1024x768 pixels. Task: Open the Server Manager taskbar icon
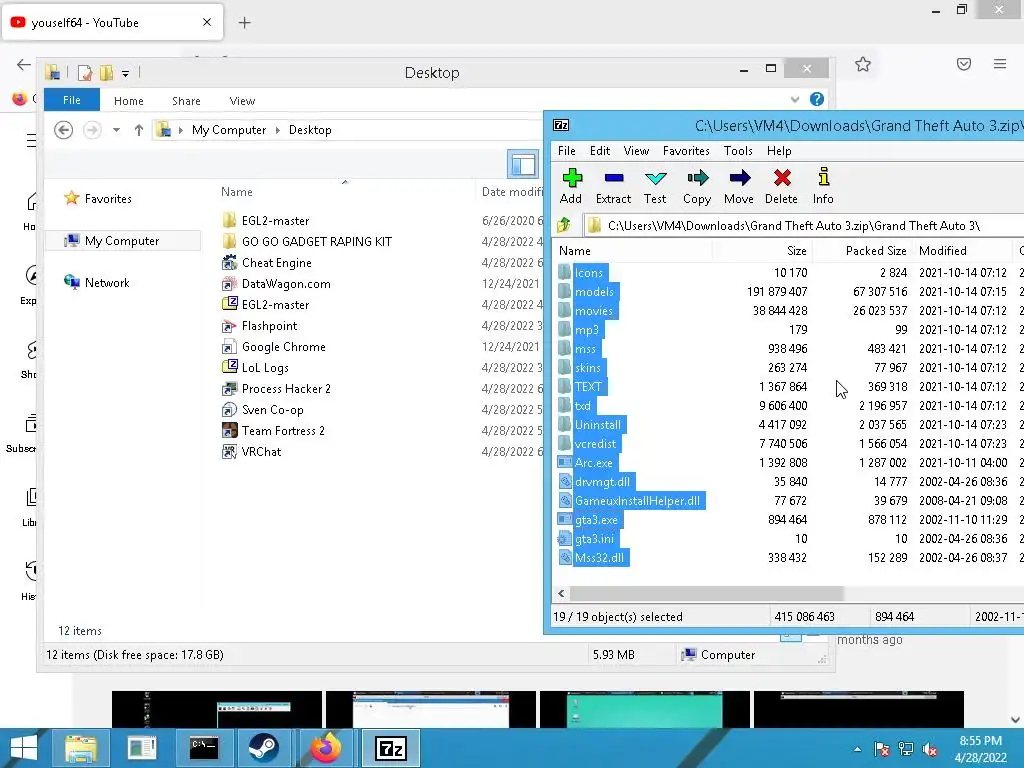[142, 748]
